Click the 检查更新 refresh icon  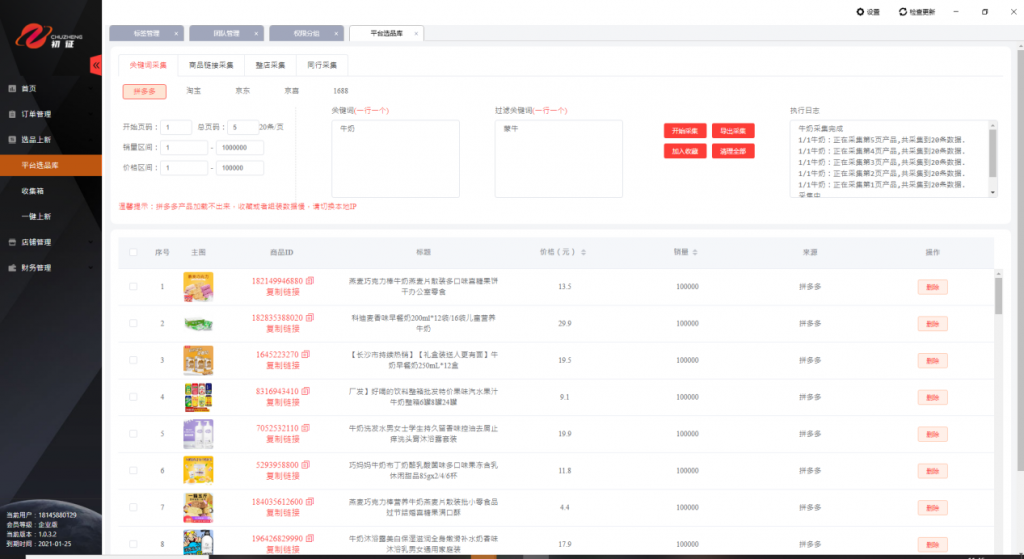pos(903,12)
